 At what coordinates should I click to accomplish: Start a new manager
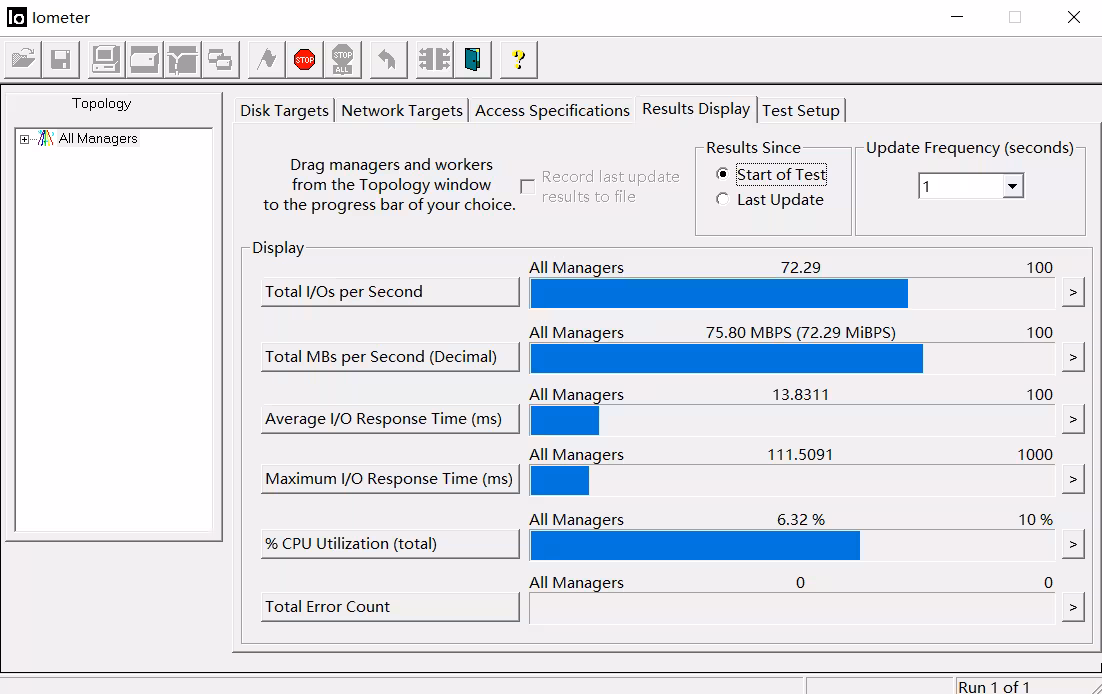click(106, 59)
